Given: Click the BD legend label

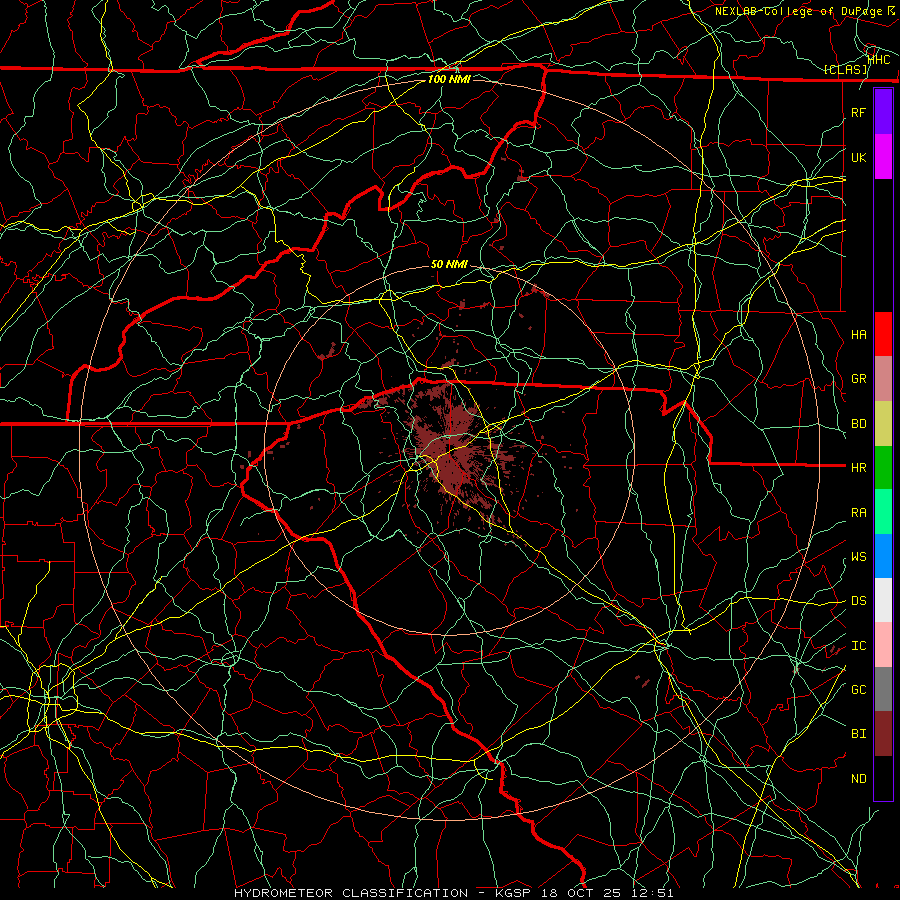Looking at the screenshot, I should (858, 424).
